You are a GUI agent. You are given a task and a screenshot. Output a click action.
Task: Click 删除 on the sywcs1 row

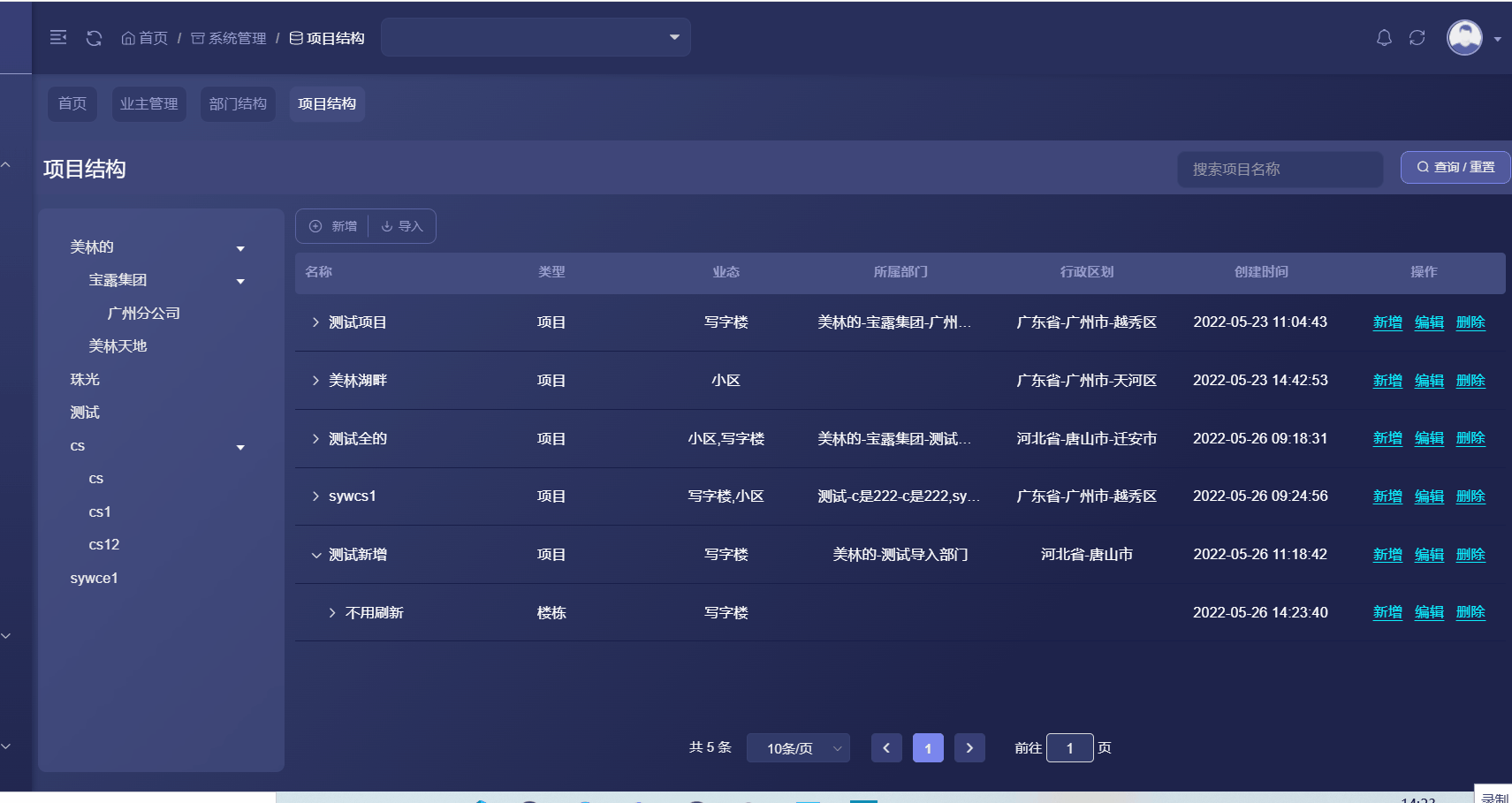coord(1470,496)
